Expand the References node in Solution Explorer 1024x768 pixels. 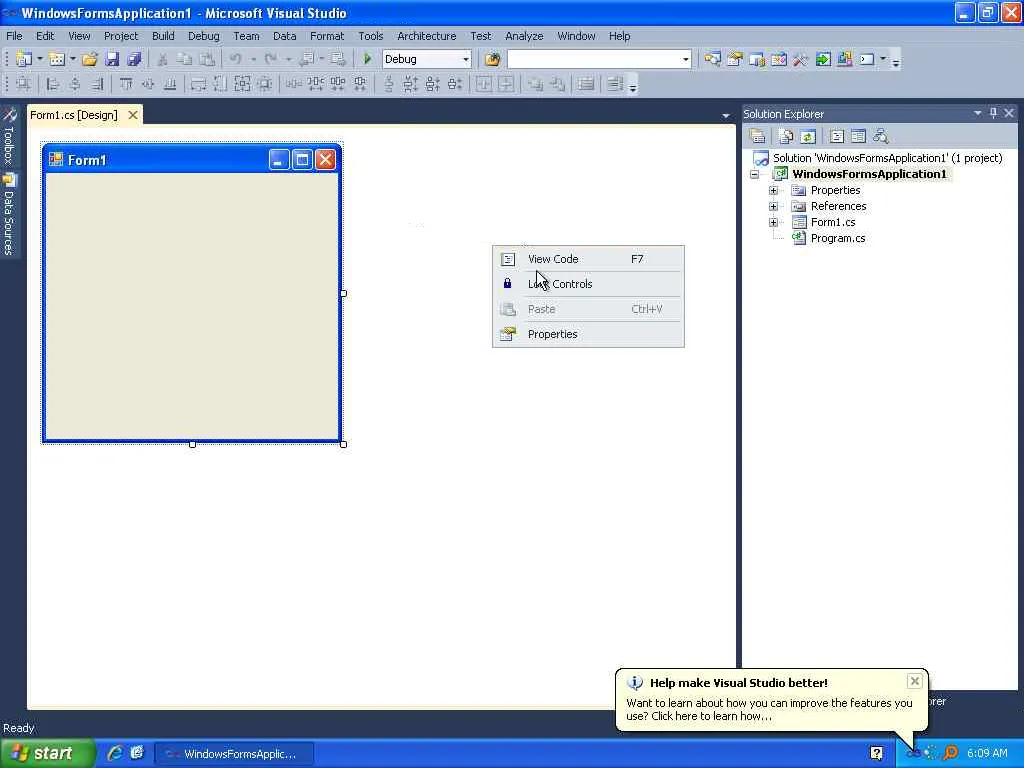point(773,206)
